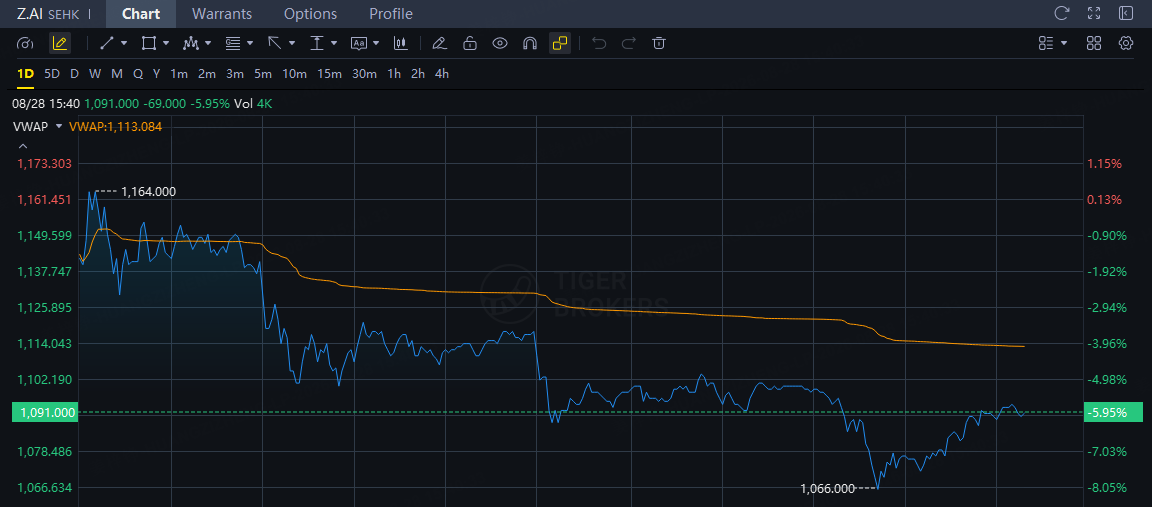Image resolution: width=1152 pixels, height=507 pixels.
Task: Select the 30m interval
Action: coord(364,73)
